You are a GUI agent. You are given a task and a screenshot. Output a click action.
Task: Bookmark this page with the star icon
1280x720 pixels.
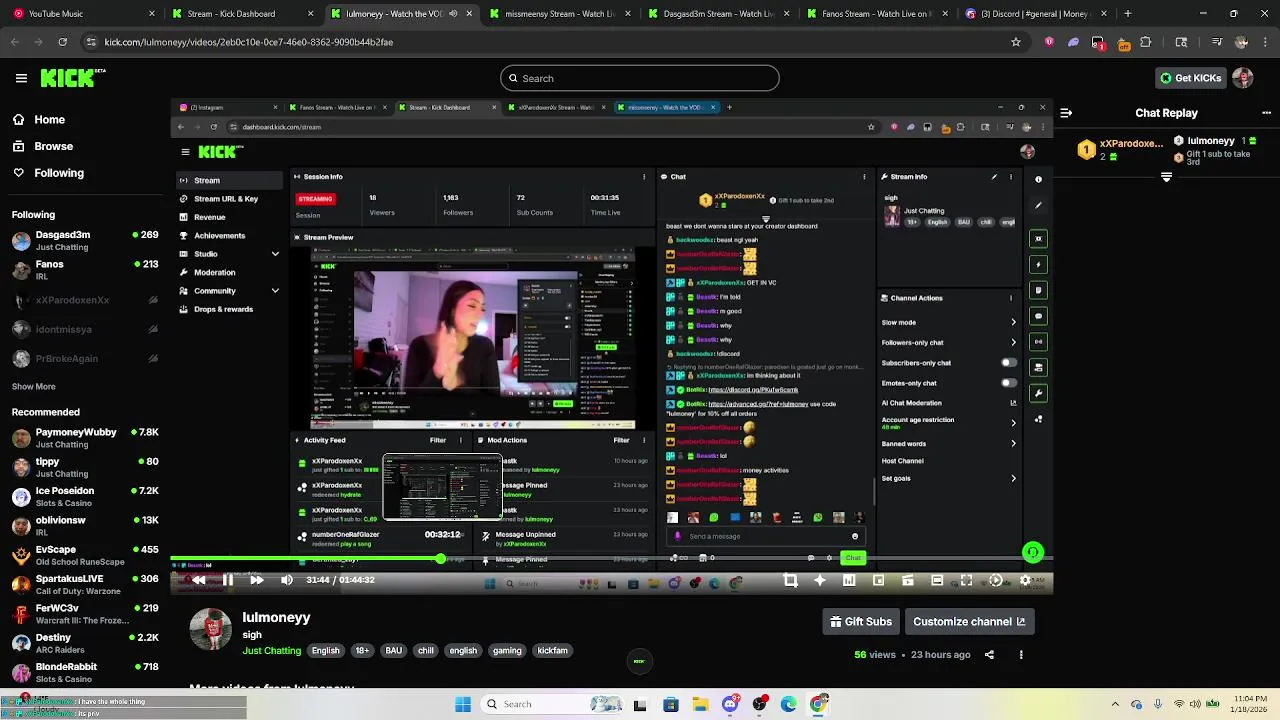tap(1016, 42)
